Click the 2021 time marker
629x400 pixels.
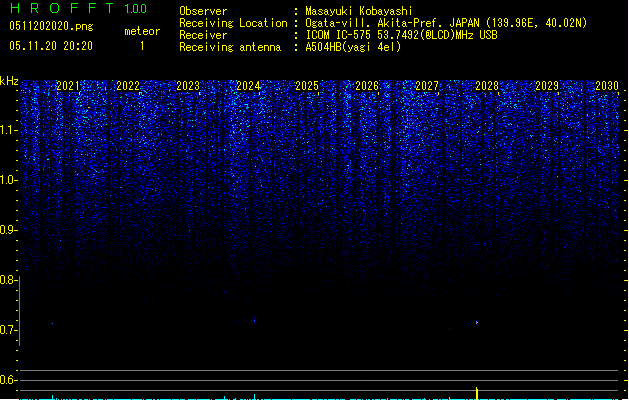[x=68, y=86]
